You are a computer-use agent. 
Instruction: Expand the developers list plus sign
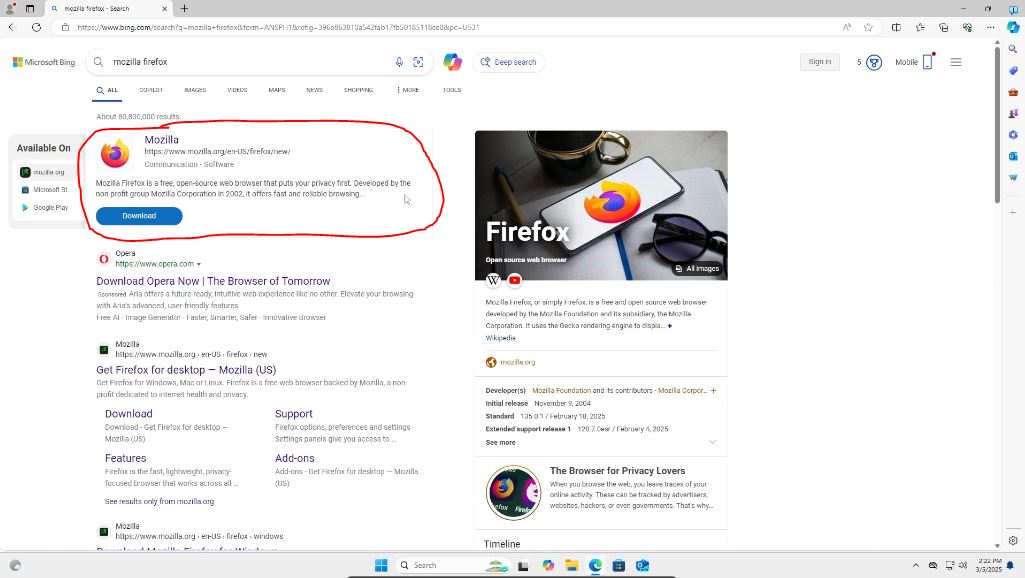(x=713, y=390)
